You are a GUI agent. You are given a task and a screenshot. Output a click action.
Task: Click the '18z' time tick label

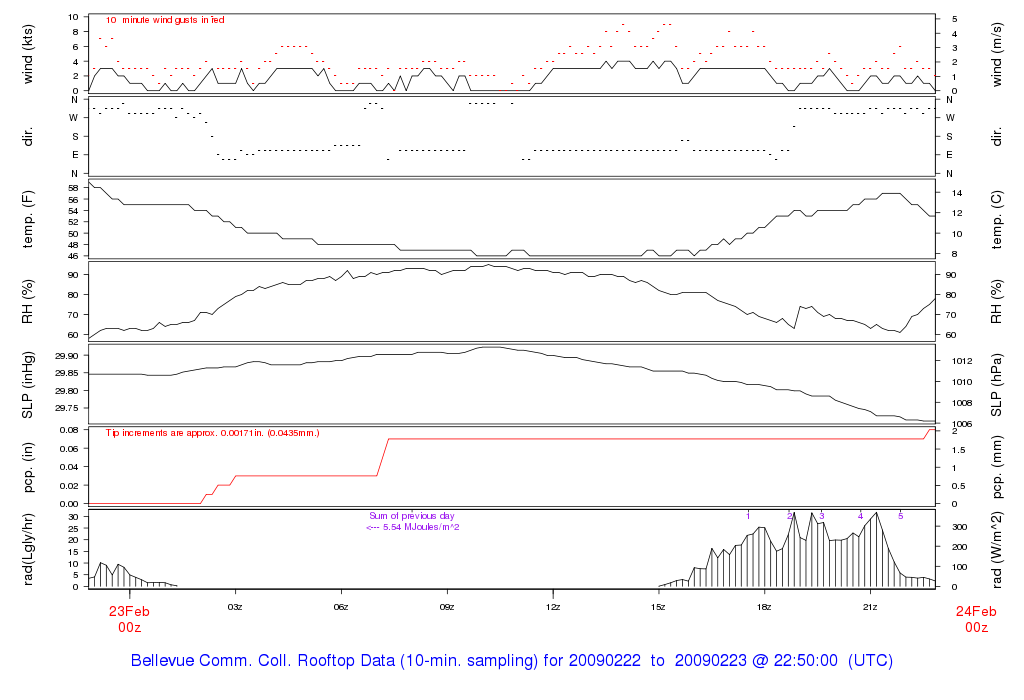point(764,607)
